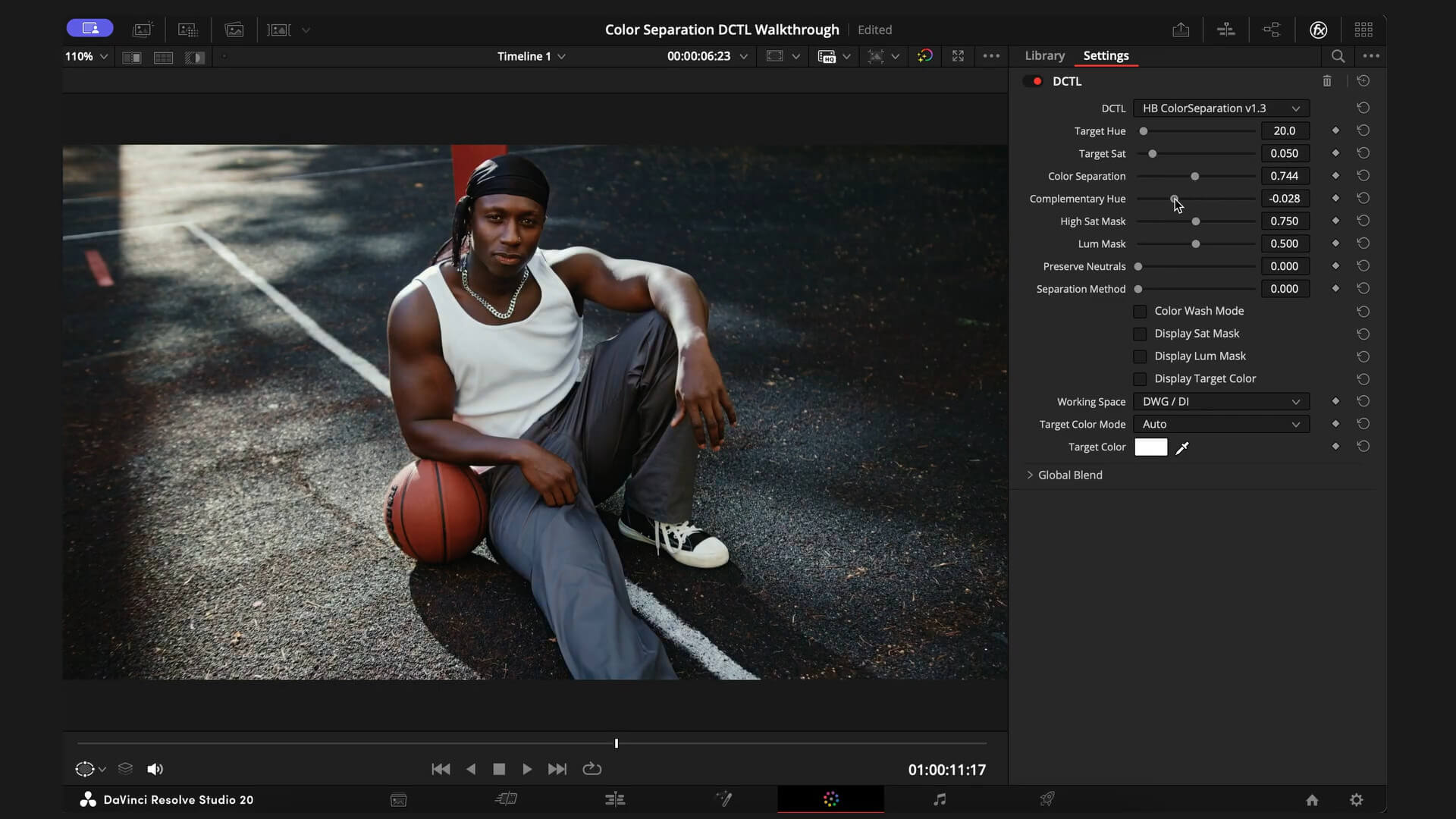Select the Color page tab
This screenshot has height=819, width=1456.
coord(831,799)
